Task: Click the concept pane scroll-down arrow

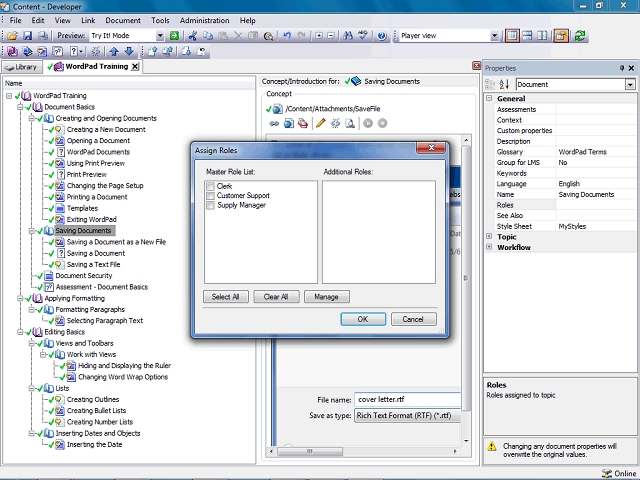Action: tap(466, 441)
